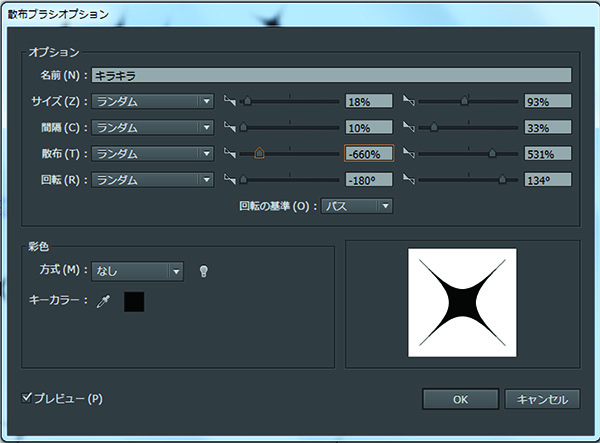
Task: Click the scatter maximum slider handle
Action: (x=492, y=153)
